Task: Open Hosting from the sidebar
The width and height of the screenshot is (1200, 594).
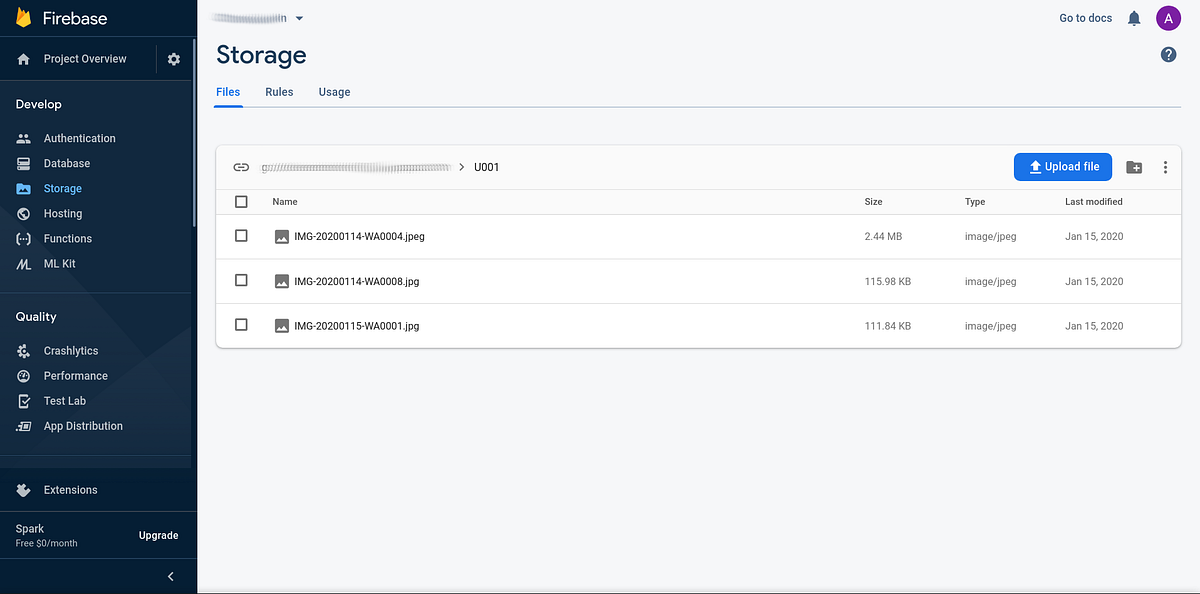Action: 61,213
